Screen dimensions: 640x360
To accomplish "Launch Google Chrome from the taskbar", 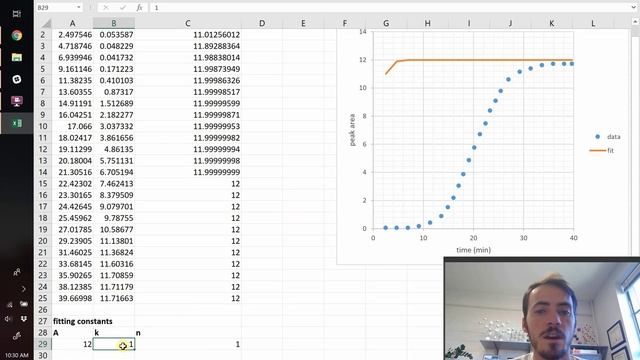I will point(17,36).
